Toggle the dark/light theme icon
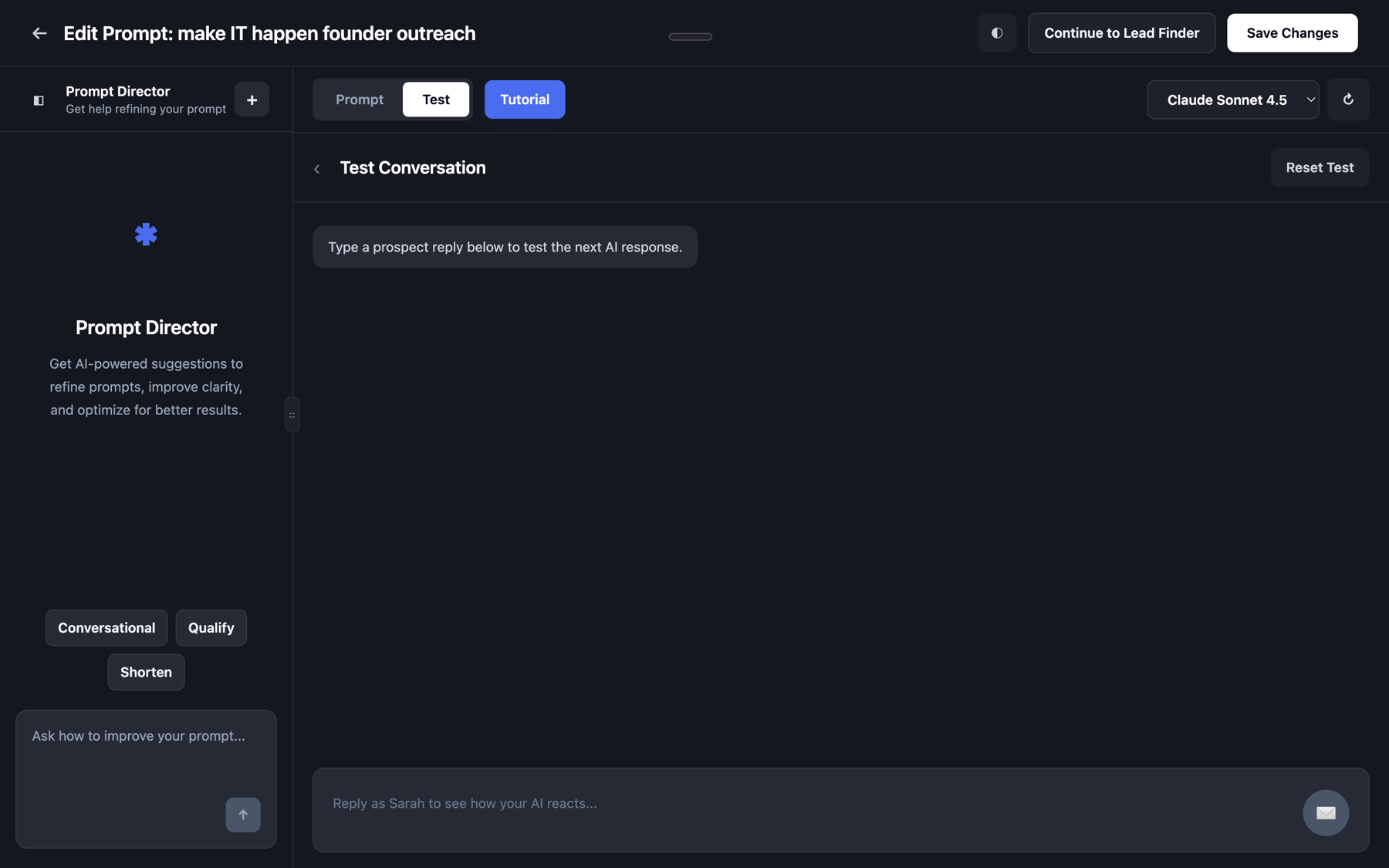 pos(997,33)
